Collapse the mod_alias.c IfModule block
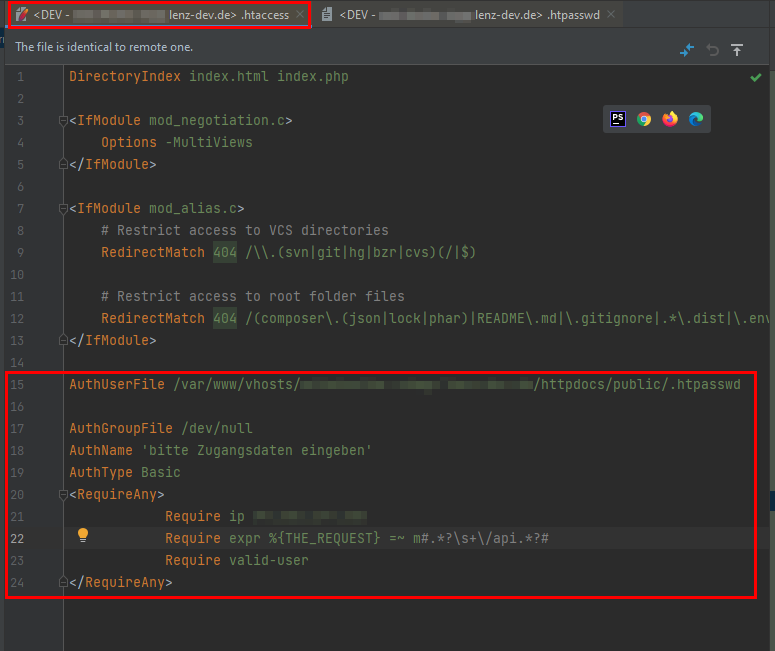Screen dimensions: 775x651 63,209
